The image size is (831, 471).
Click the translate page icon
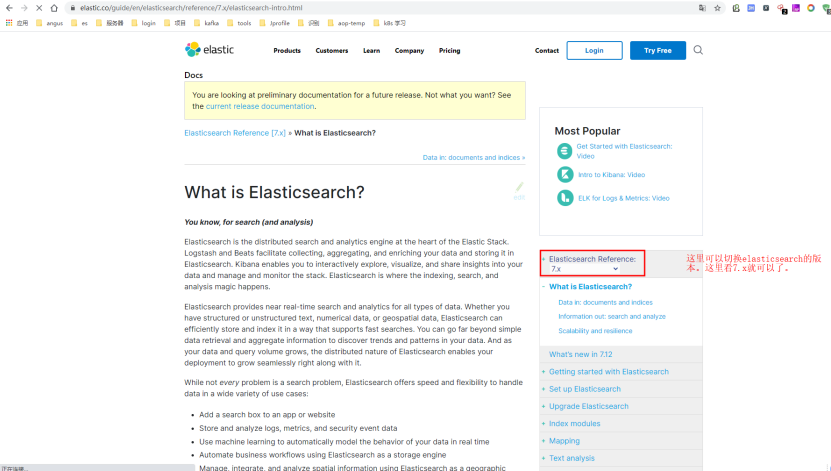702,8
